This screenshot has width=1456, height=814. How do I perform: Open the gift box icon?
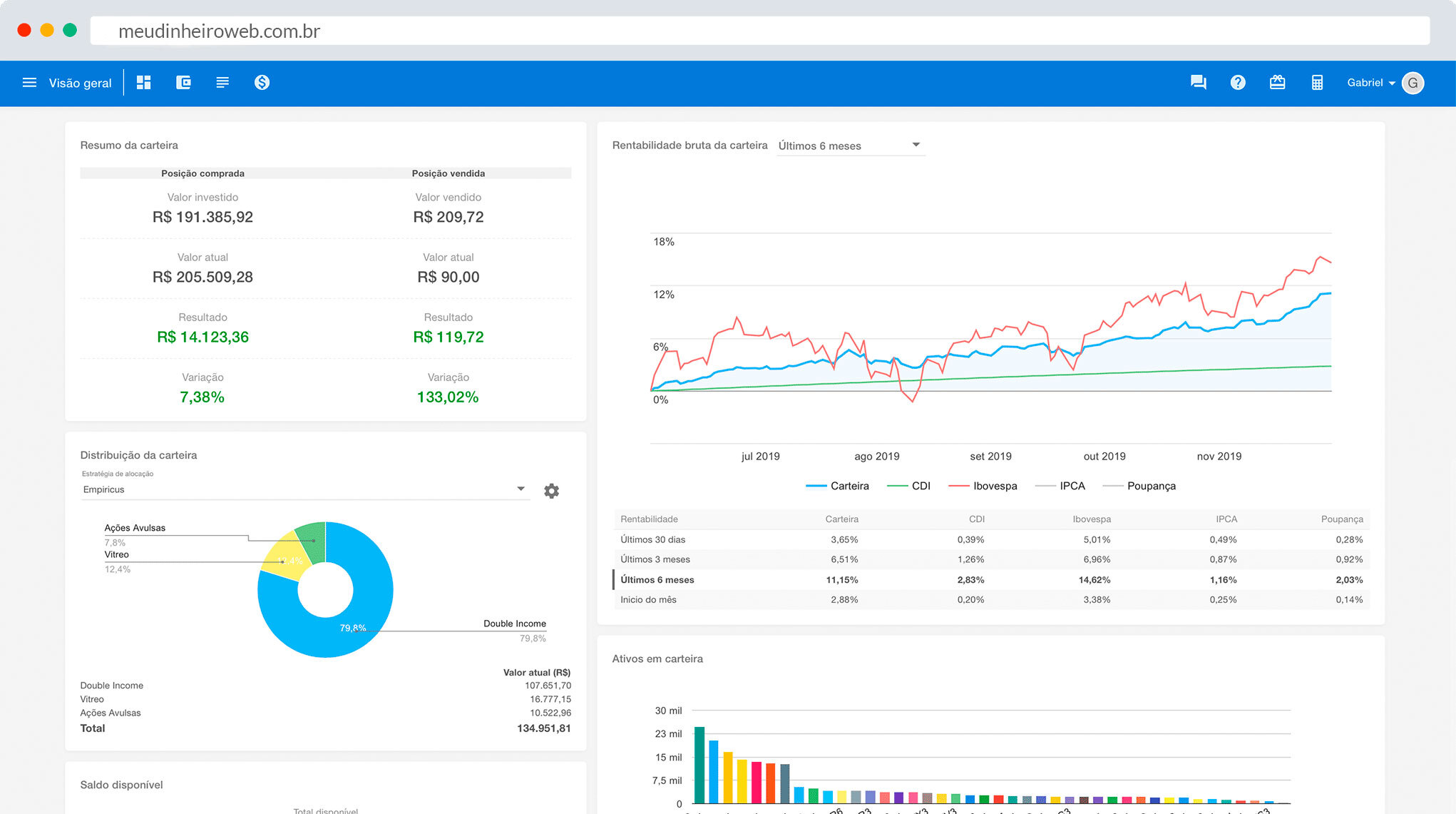click(1277, 83)
